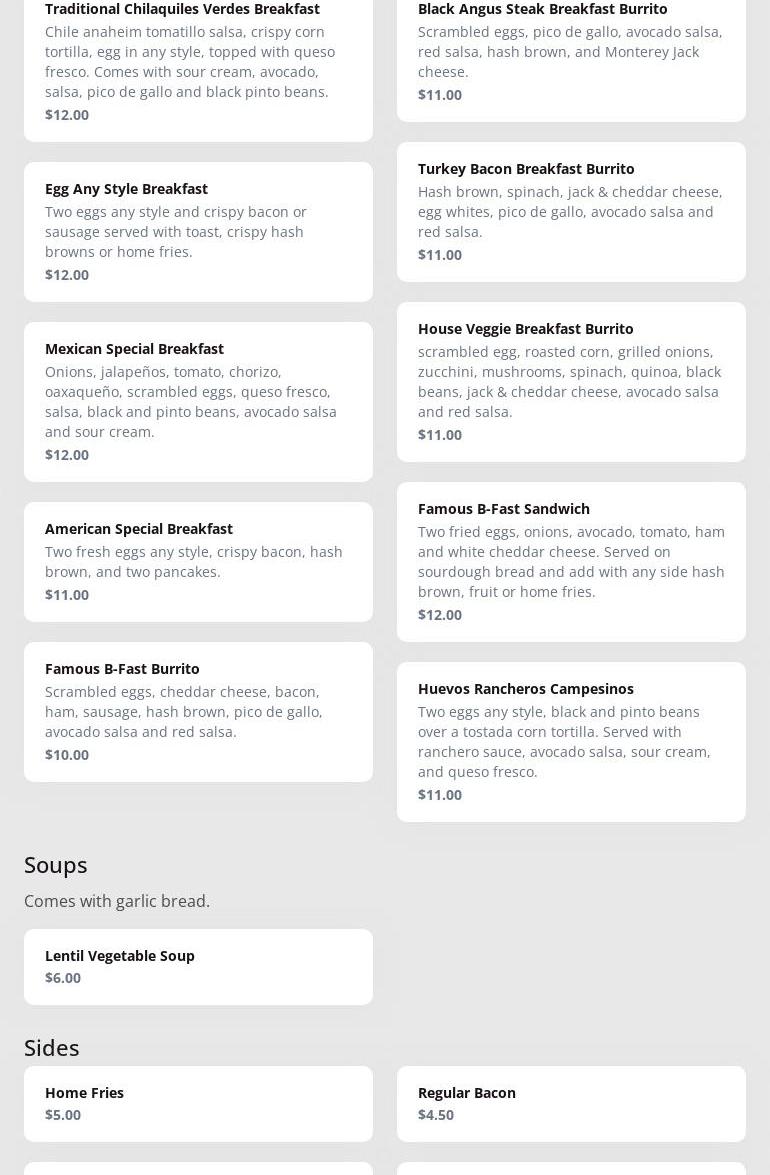Select House Veggie Breakfast Burrito
Viewport: 770px width, 1175px height.
click(571, 381)
